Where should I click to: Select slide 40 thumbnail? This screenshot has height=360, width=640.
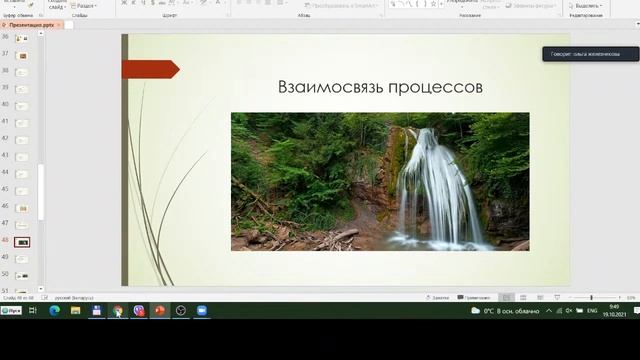22,106
